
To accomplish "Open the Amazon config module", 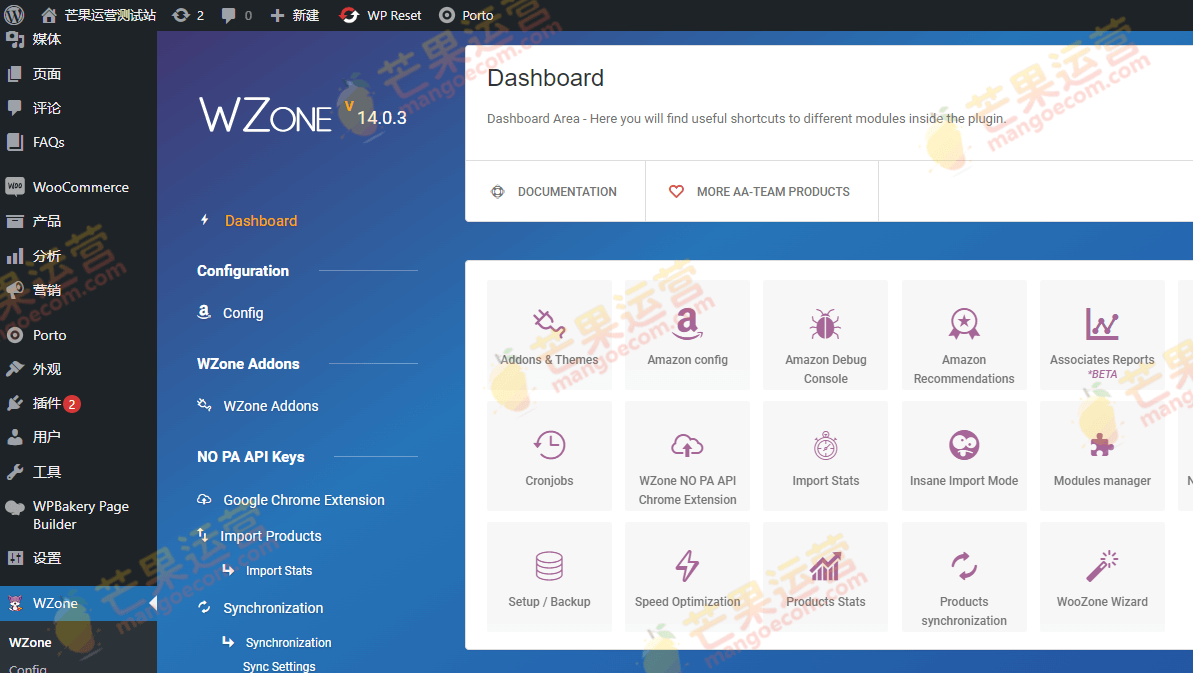I will pyautogui.click(x=687, y=335).
